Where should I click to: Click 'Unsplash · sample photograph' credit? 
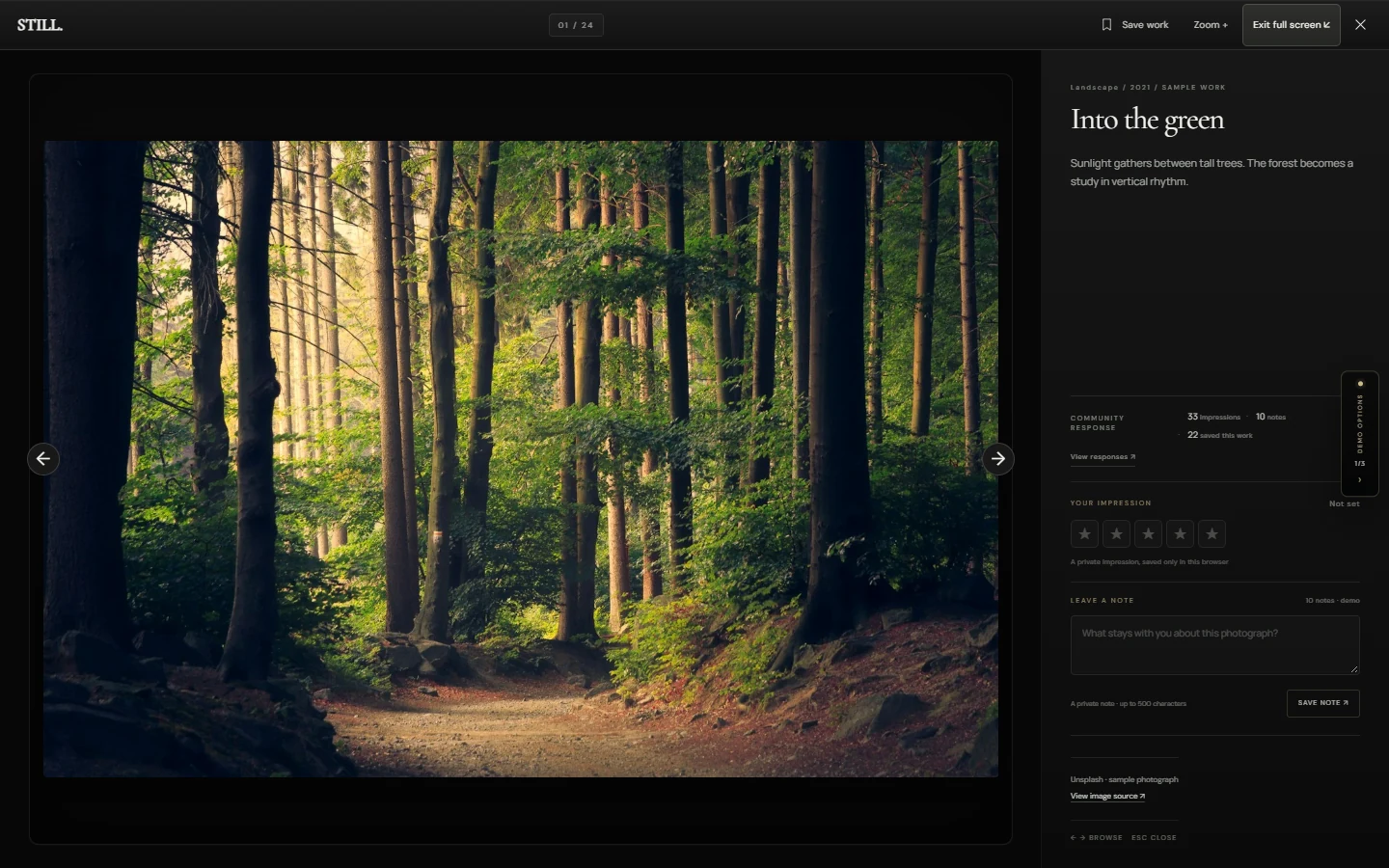1124,779
